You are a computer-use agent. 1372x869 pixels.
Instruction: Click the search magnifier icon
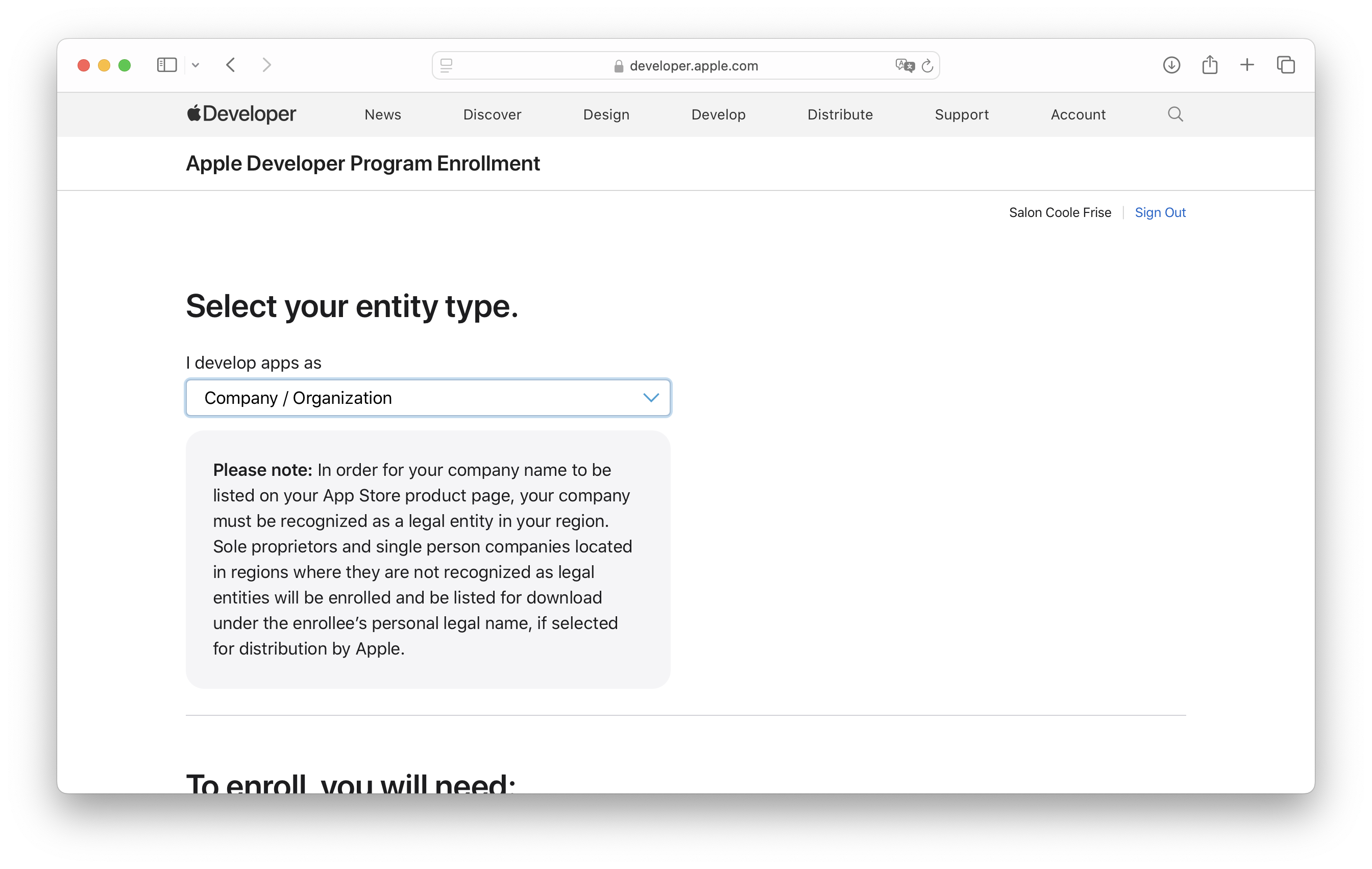point(1175,114)
